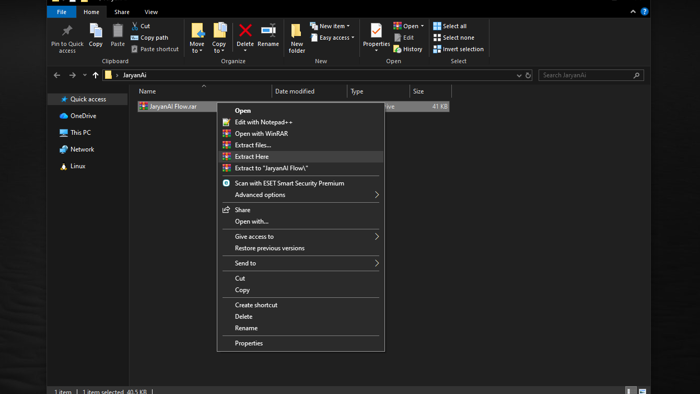The height and width of the screenshot is (394, 700).
Task: Expand the address bar history dropdown
Action: 519,75
